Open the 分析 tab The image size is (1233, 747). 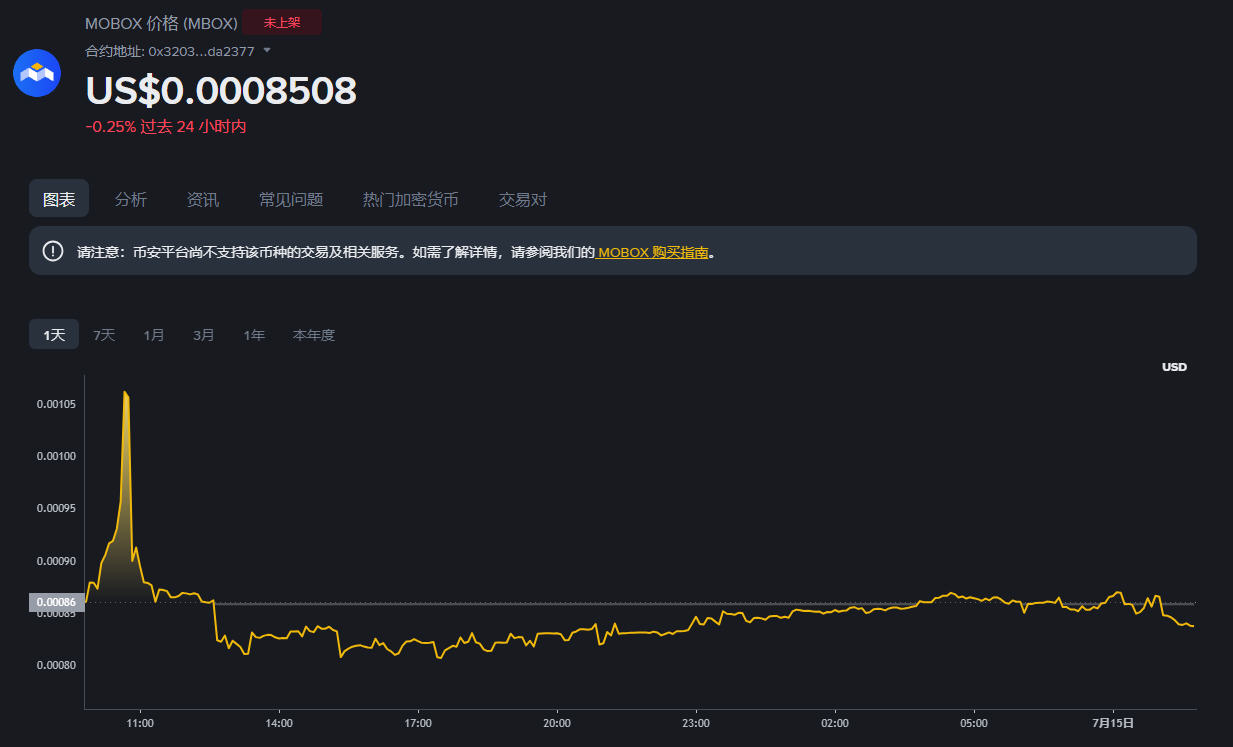pos(131,199)
